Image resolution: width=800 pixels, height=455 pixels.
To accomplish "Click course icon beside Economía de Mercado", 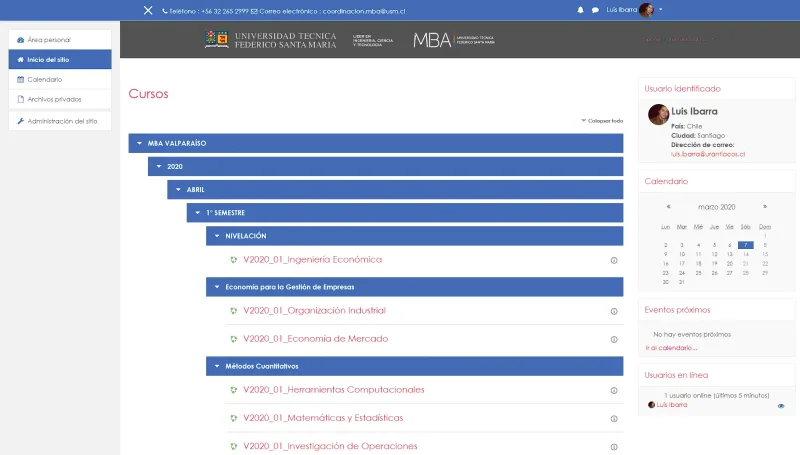I will [x=234, y=339].
